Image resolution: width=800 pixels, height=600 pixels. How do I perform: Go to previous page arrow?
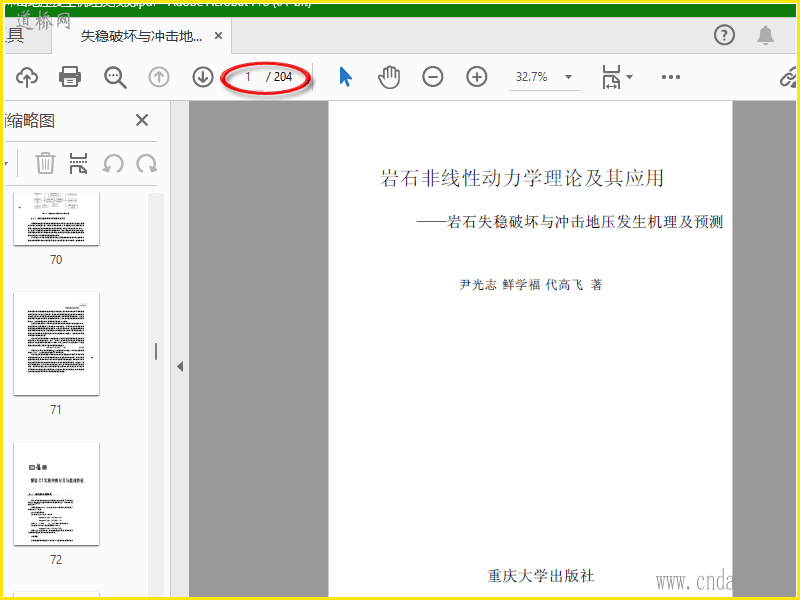click(159, 78)
